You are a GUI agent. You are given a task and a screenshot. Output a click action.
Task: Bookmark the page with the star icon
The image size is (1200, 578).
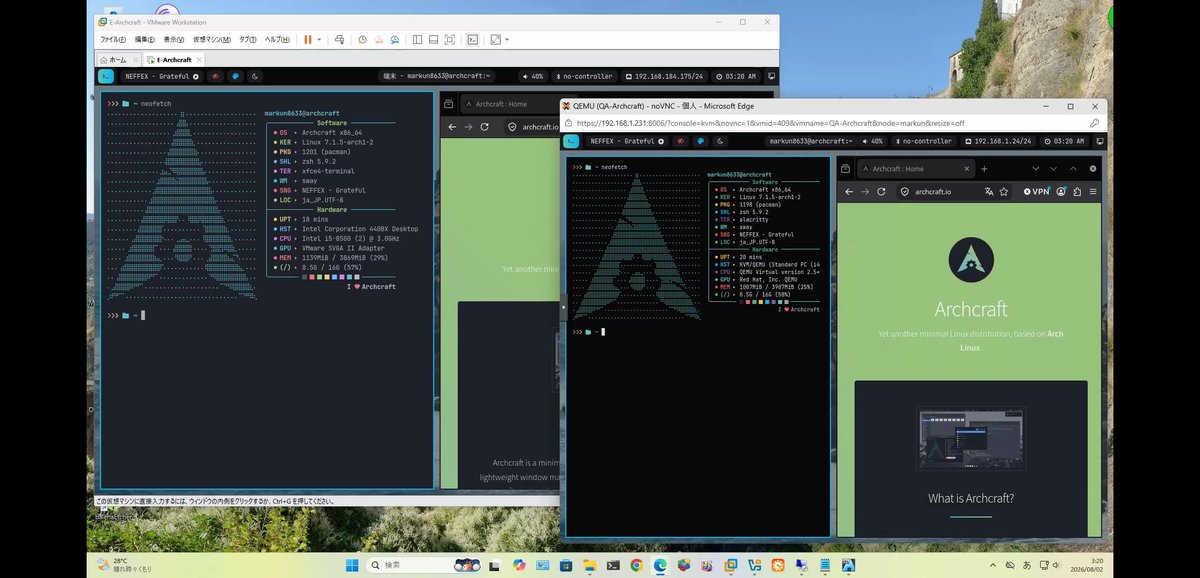click(1005, 191)
